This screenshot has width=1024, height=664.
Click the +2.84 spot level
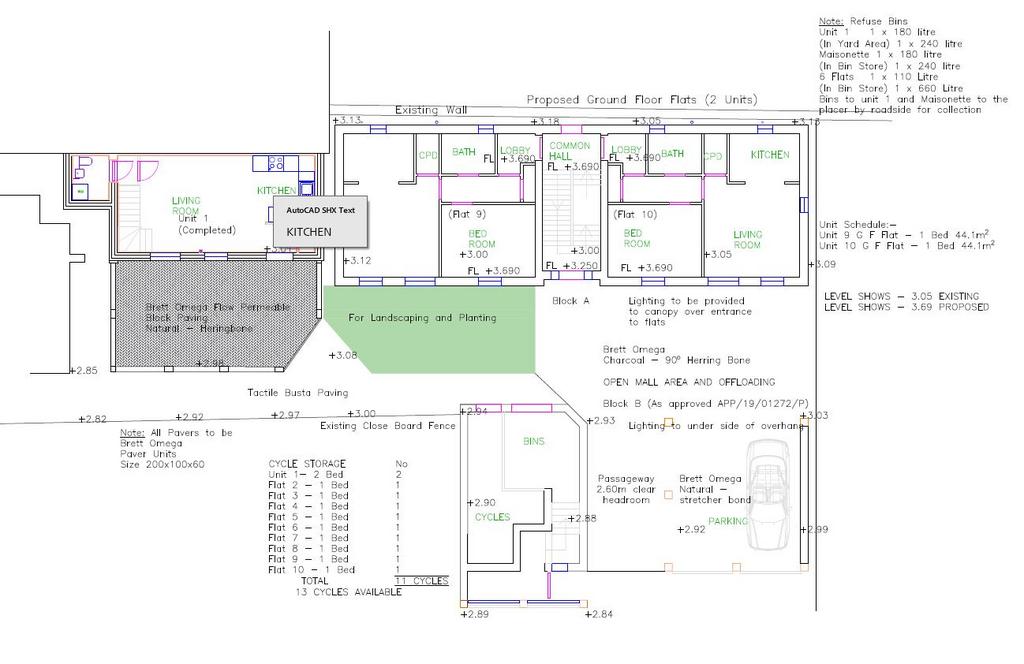[x=599, y=614]
